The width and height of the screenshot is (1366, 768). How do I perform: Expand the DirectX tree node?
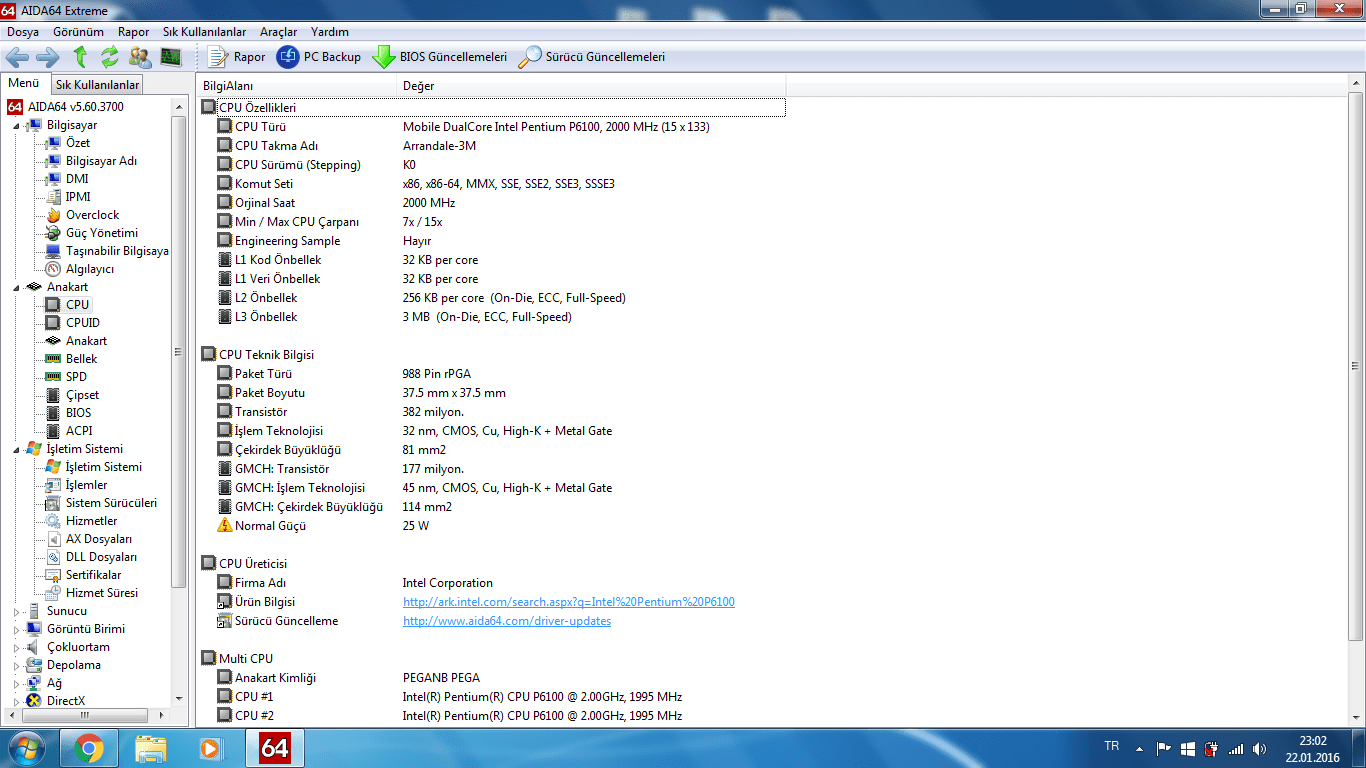pos(15,702)
